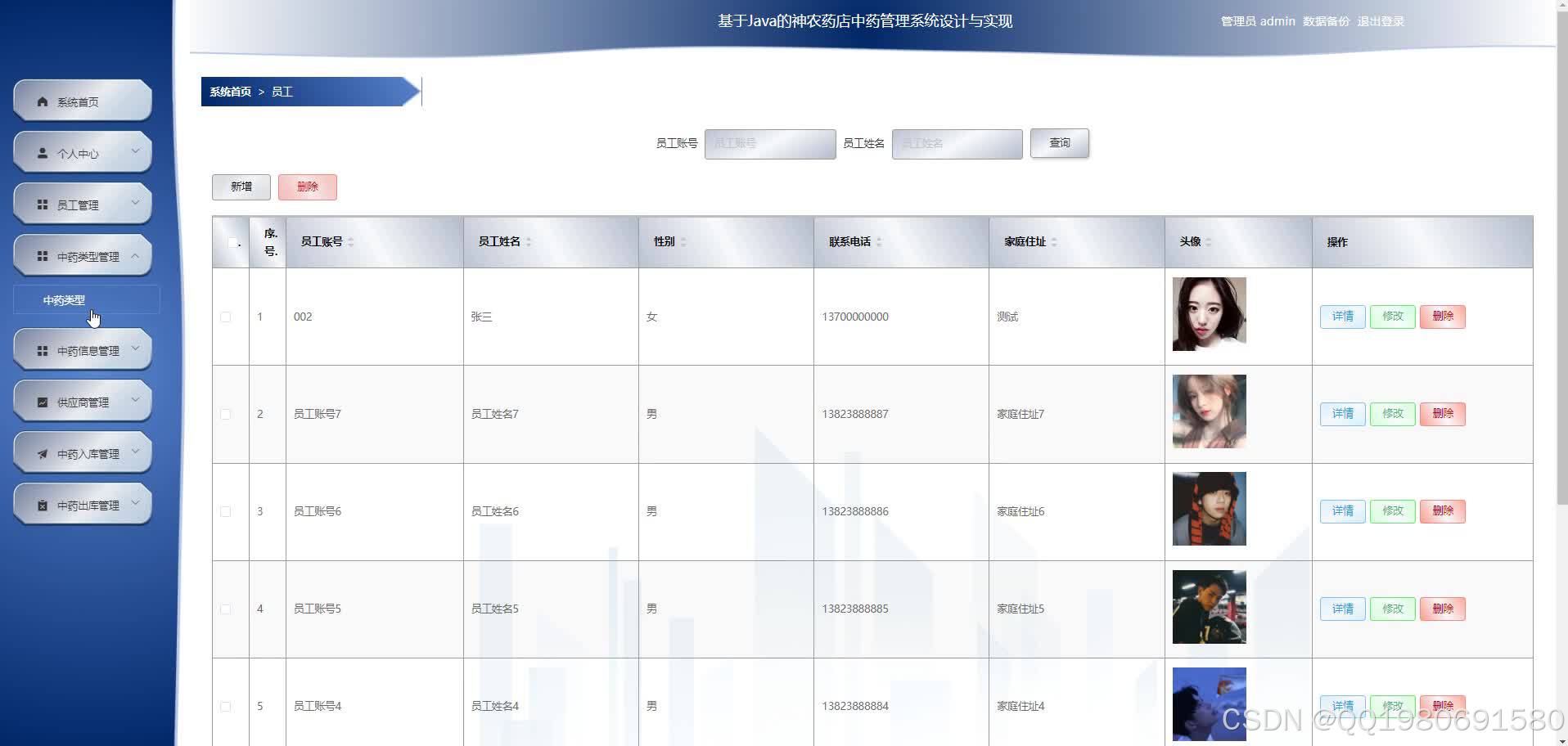Click the chart icon beside 供应商管理
This screenshot has height=746, width=1568.
(43, 402)
